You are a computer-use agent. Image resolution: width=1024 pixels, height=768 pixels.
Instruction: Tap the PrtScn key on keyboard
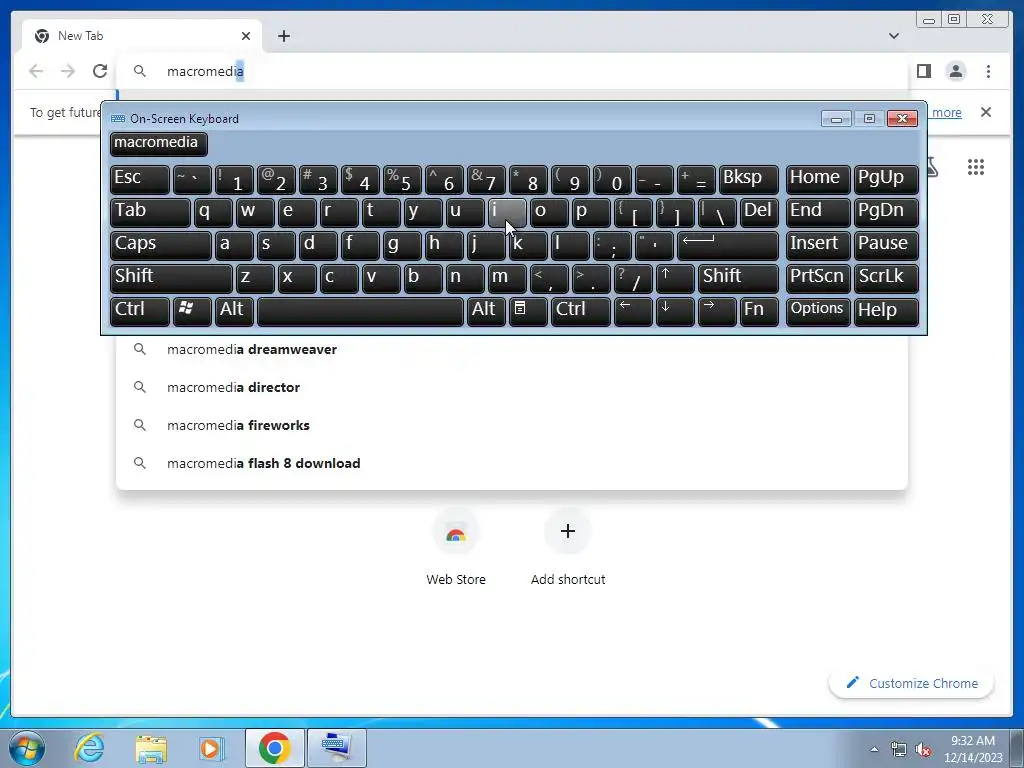point(818,278)
